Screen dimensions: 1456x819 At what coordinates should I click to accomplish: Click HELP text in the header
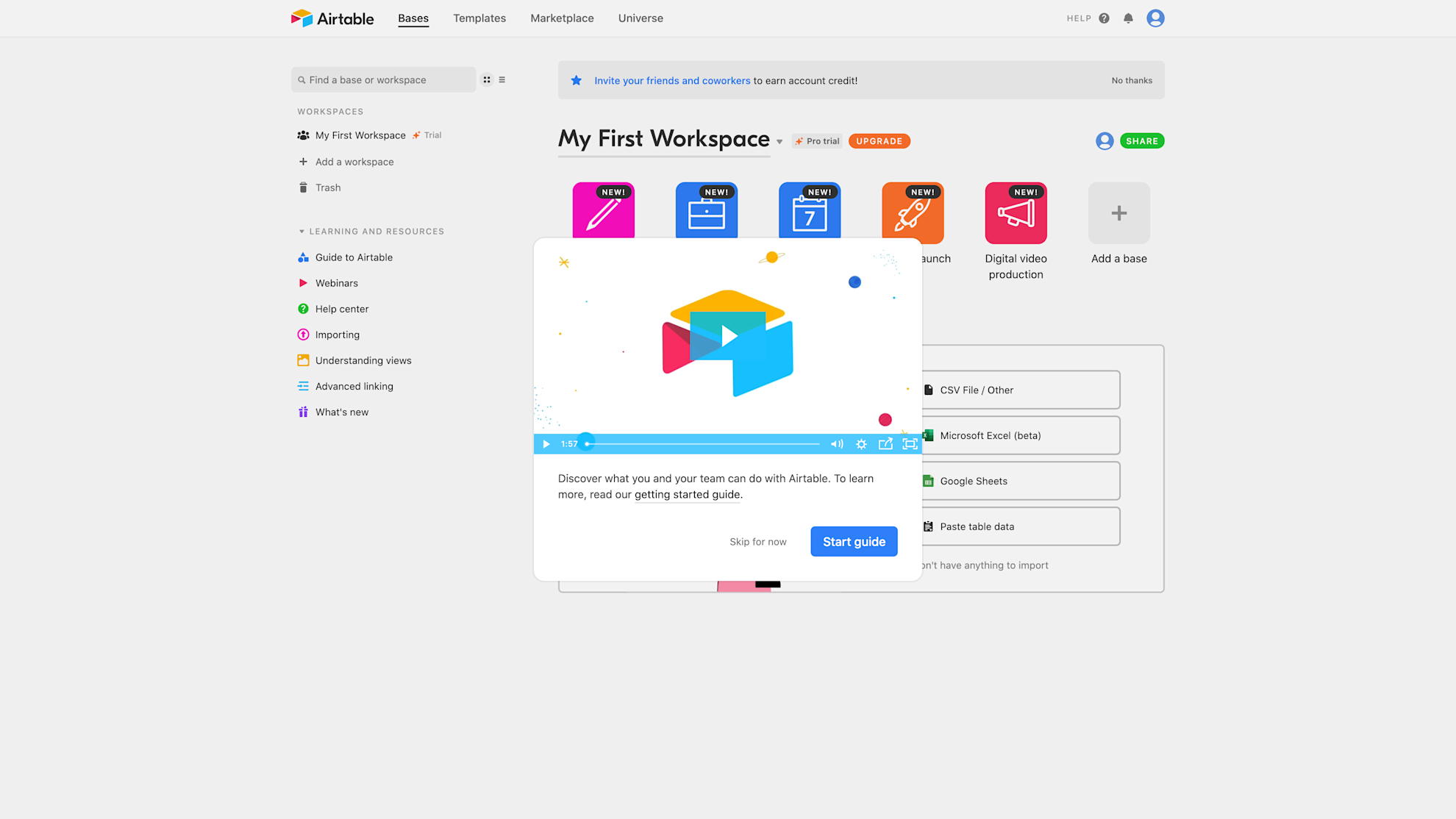pos(1079,18)
